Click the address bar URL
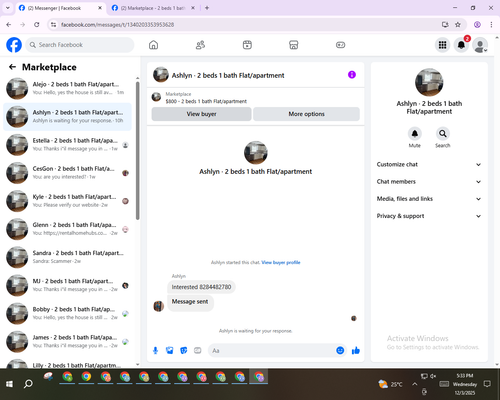This screenshot has width=500, height=400. click(x=117, y=25)
